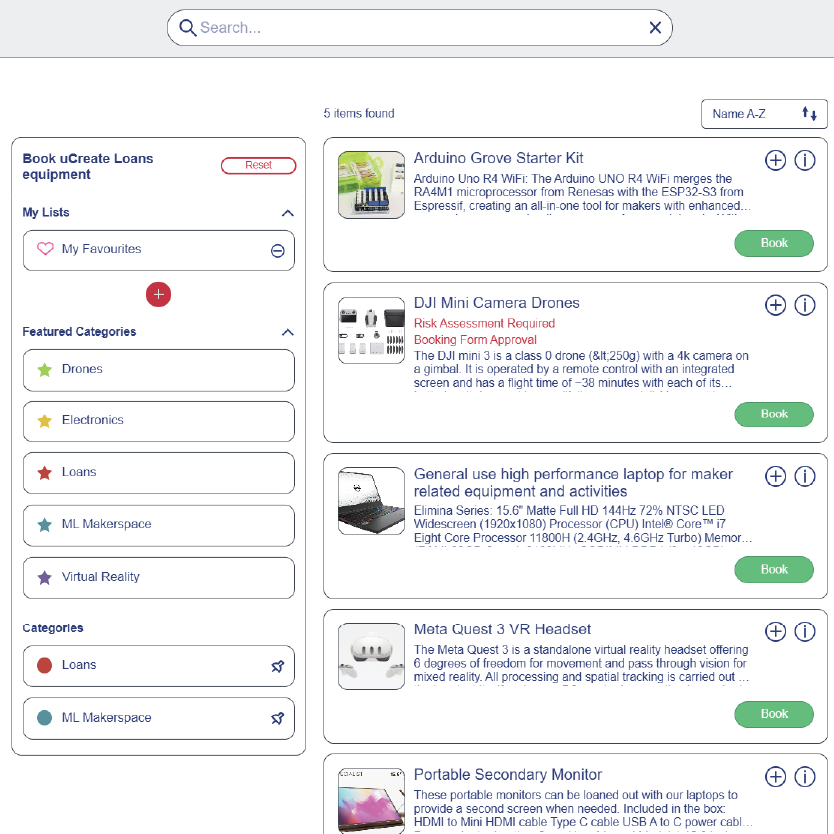The image size is (834, 834).
Task: Click the Reset filters button
Action: click(x=258, y=165)
